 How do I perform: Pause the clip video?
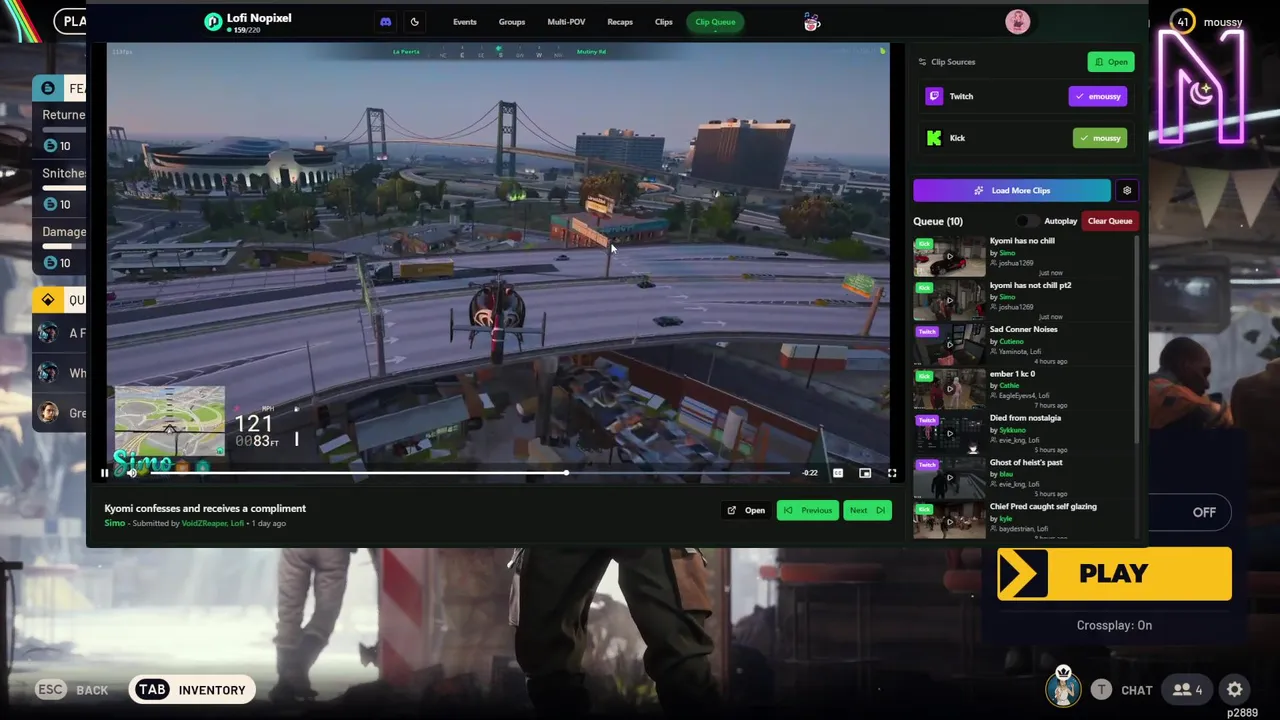[x=104, y=473]
